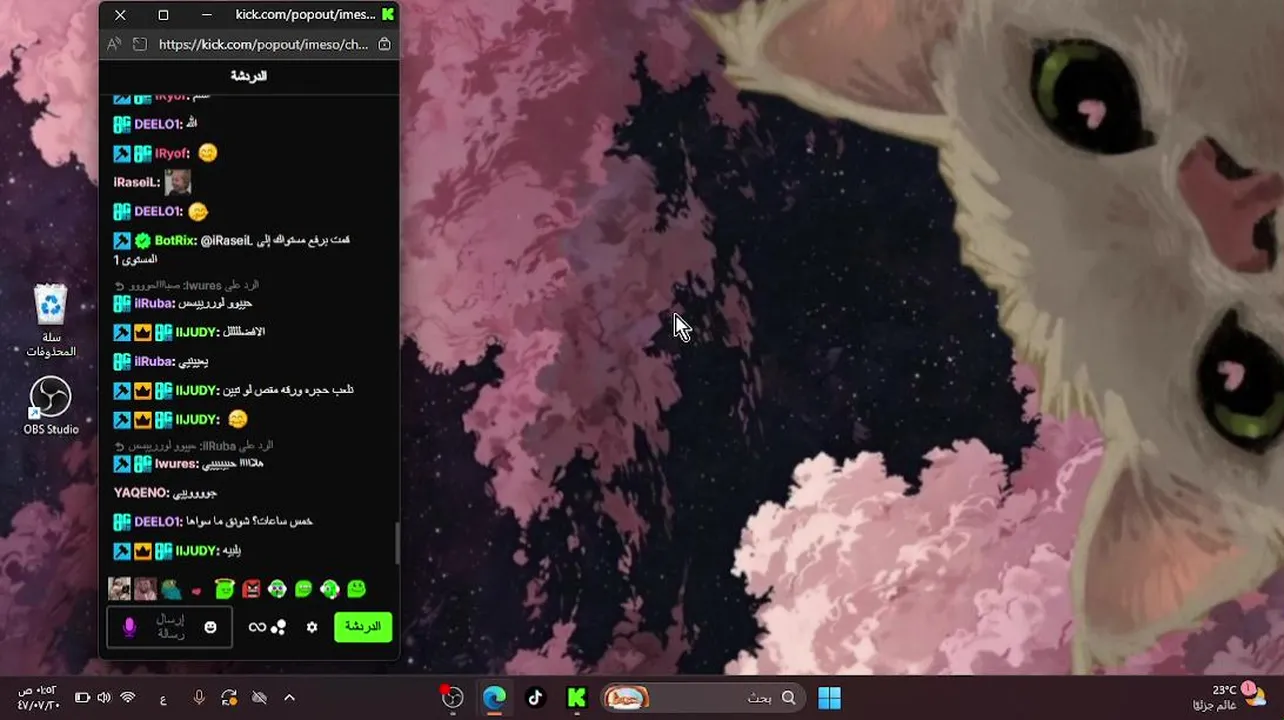Focus the إرسال رسالة message input

(169, 627)
